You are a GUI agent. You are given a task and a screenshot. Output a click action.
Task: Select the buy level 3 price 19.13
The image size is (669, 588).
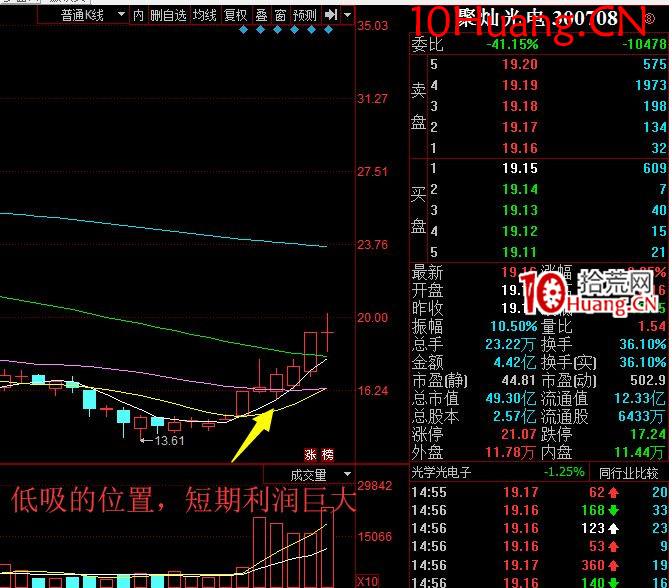[x=520, y=210]
